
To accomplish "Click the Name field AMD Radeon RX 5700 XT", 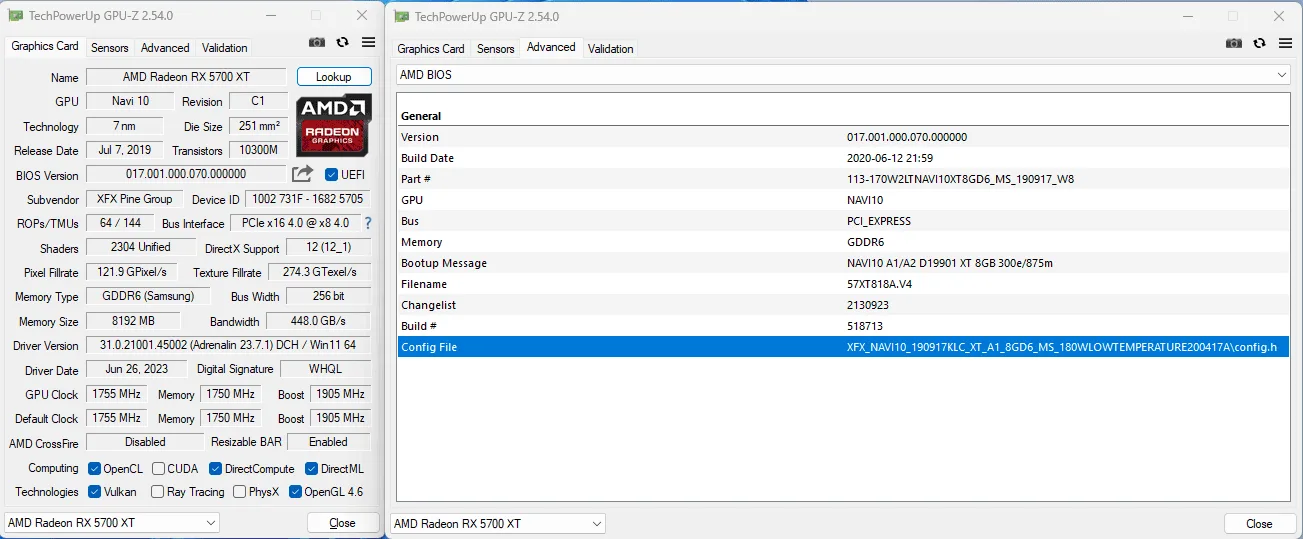I will pos(187,77).
